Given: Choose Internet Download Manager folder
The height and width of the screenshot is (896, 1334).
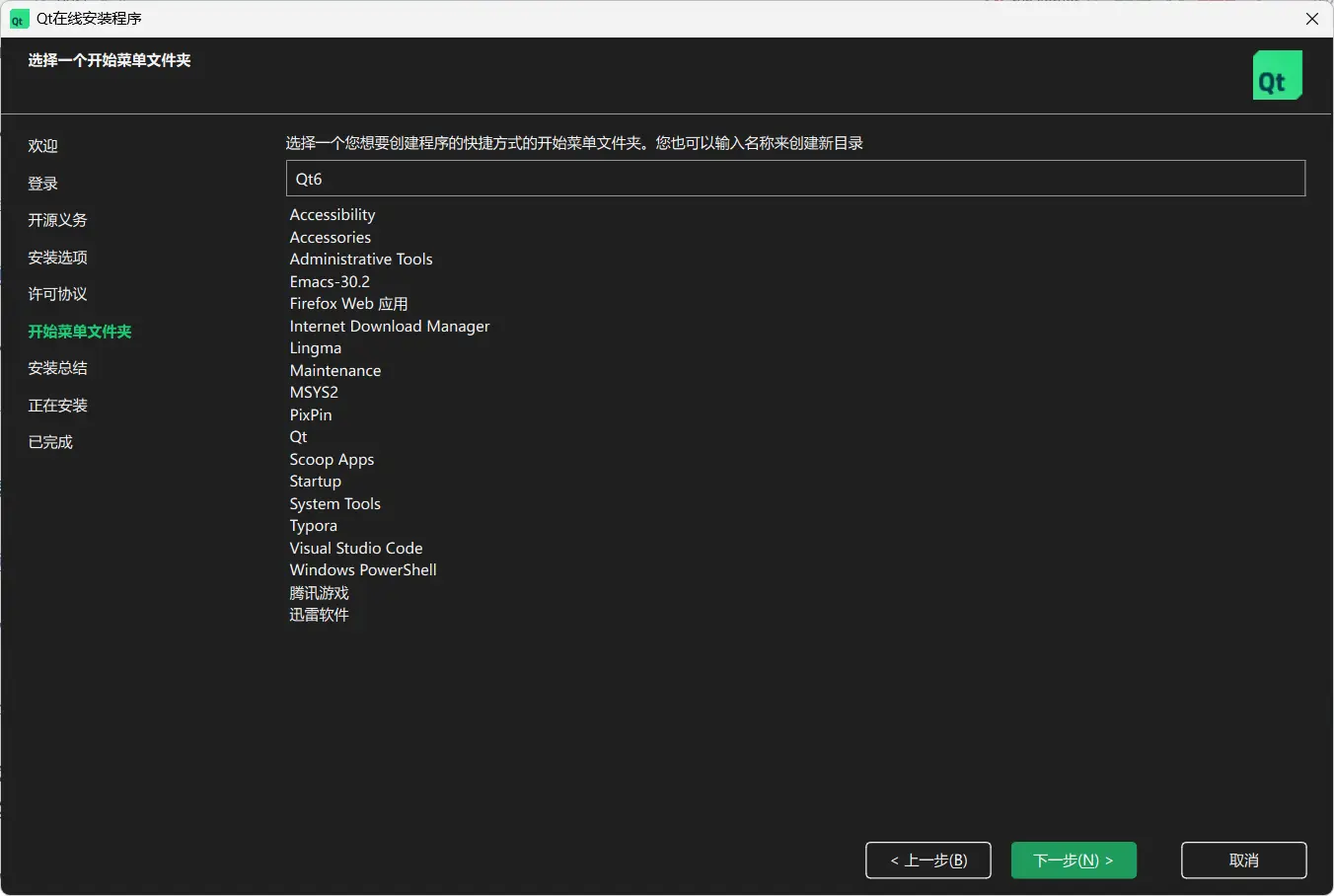Looking at the screenshot, I should (x=390, y=327).
